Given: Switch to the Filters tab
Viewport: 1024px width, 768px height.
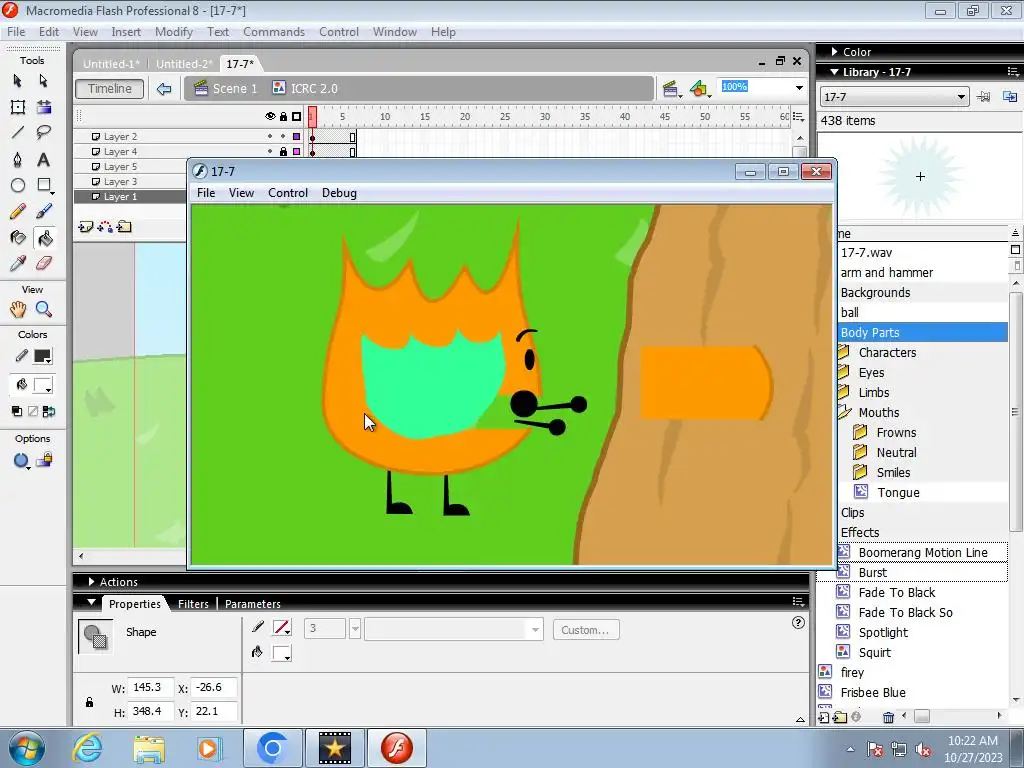Looking at the screenshot, I should pos(193,603).
